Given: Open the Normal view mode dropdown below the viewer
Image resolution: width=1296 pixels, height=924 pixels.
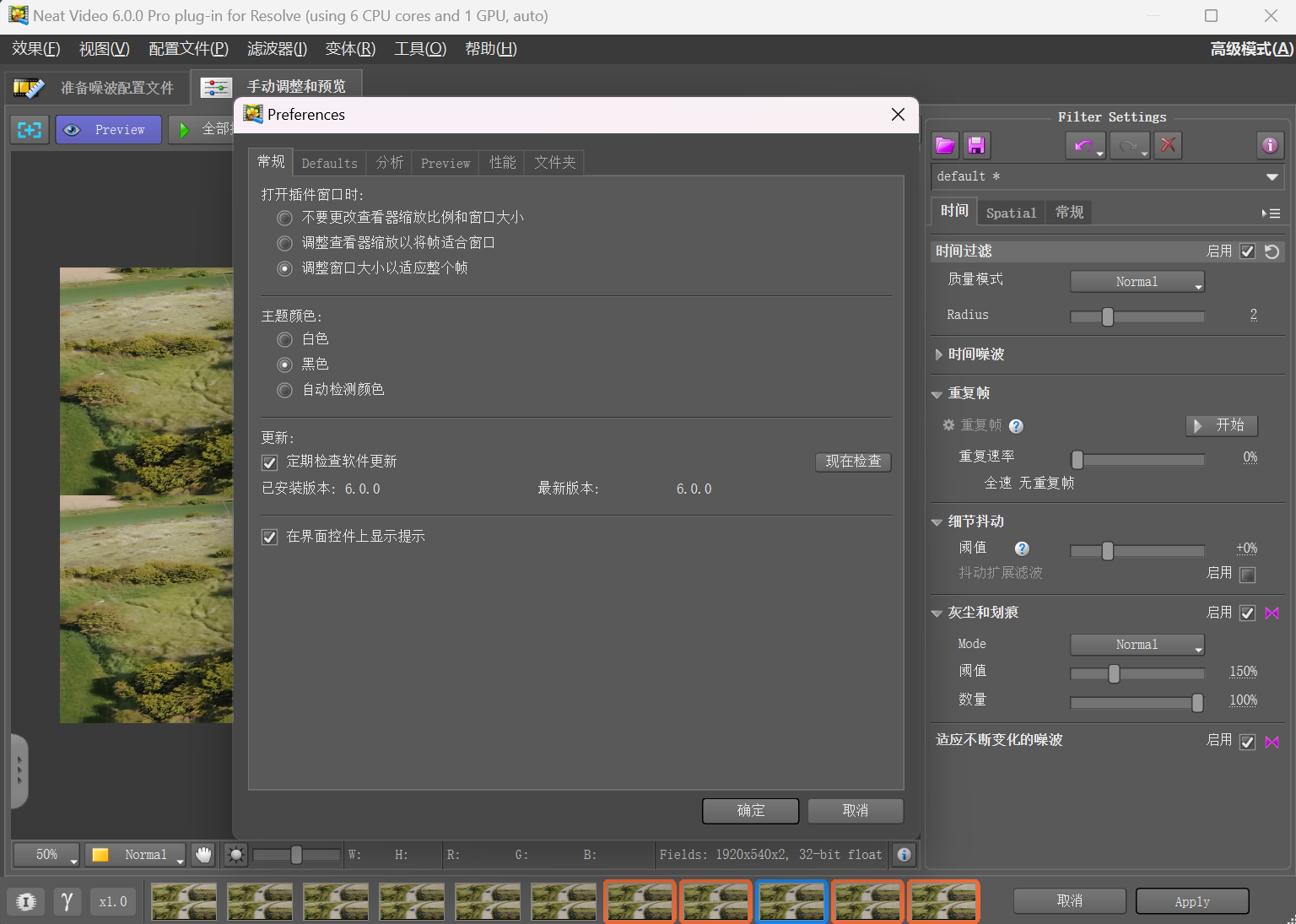Looking at the screenshot, I should [136, 855].
